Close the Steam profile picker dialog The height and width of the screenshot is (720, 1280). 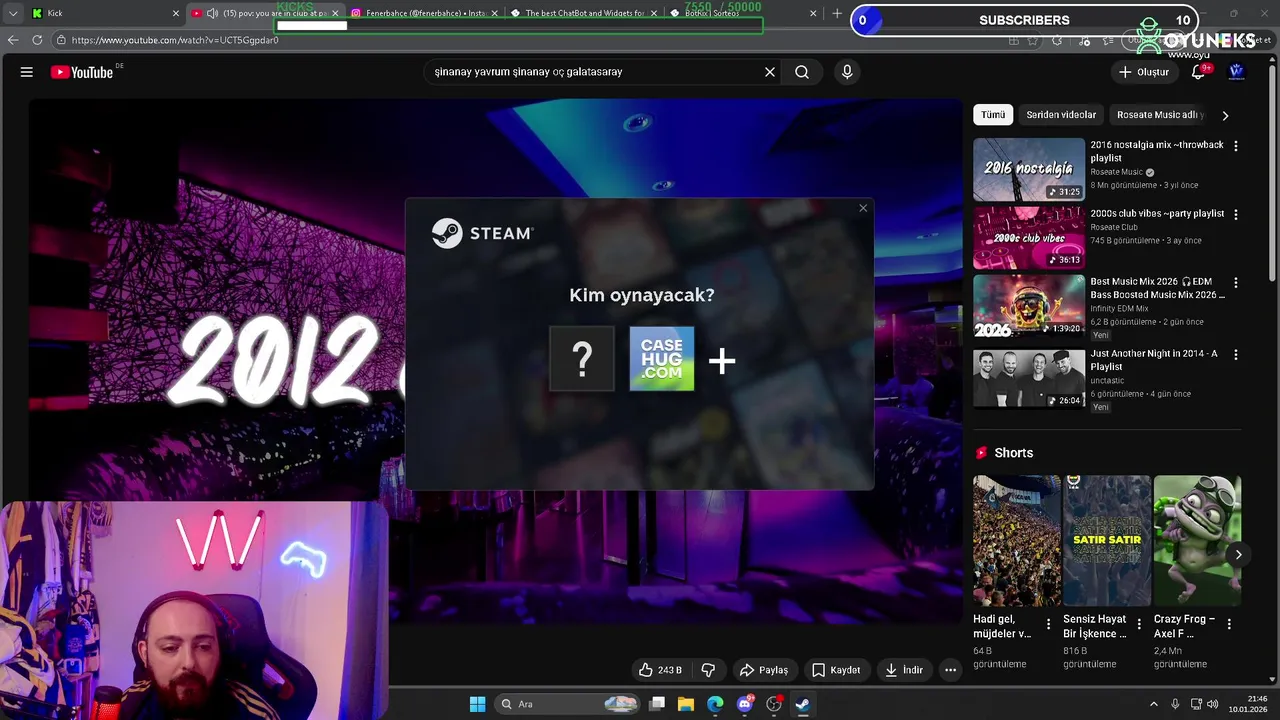[863, 208]
